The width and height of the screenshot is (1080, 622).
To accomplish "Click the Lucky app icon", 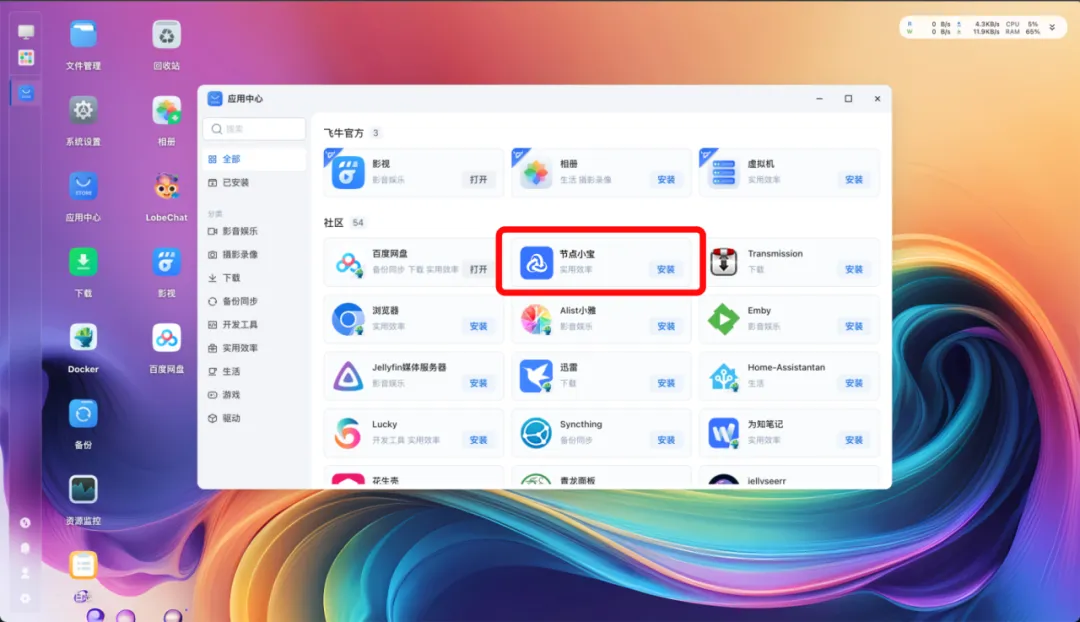I will tap(348, 433).
